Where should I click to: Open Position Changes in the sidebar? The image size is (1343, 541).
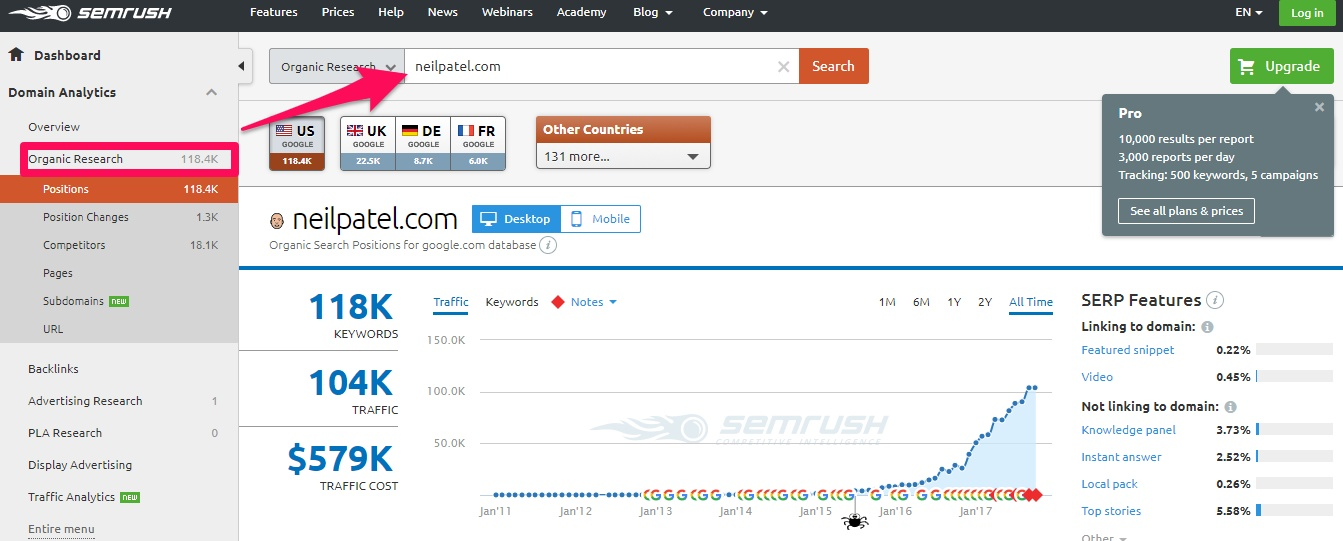point(85,217)
